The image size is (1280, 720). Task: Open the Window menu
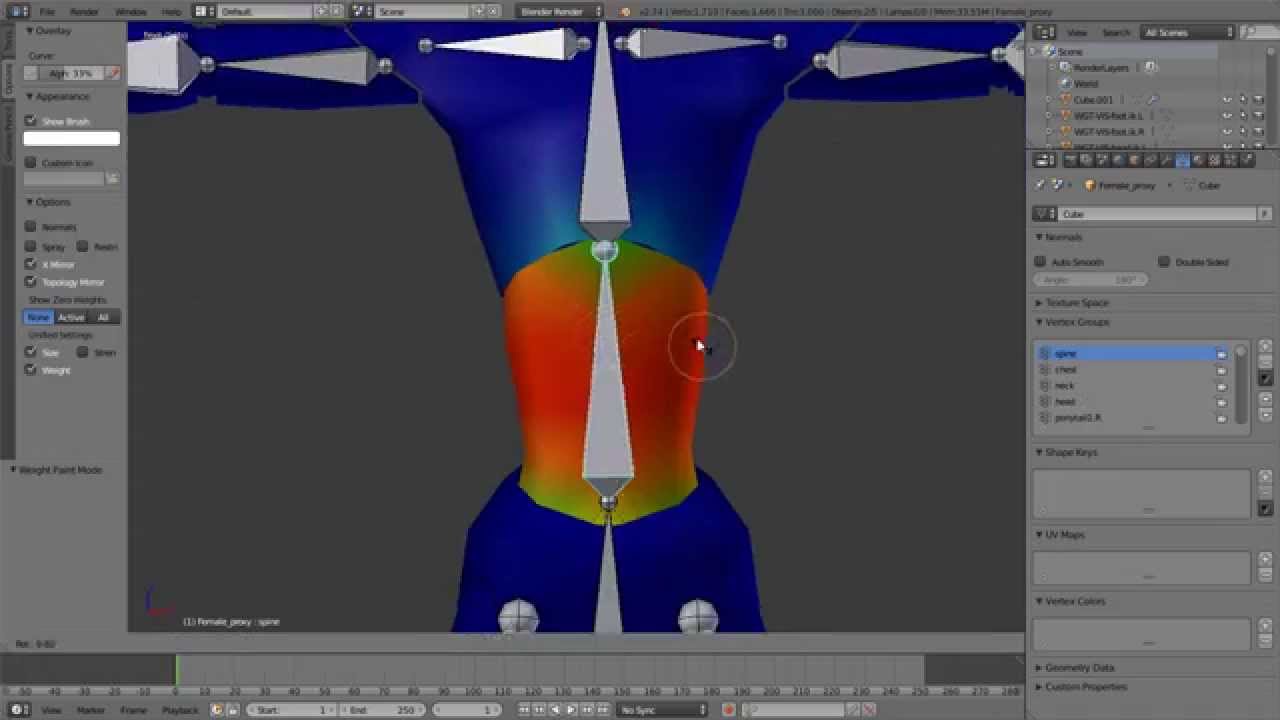pos(130,11)
